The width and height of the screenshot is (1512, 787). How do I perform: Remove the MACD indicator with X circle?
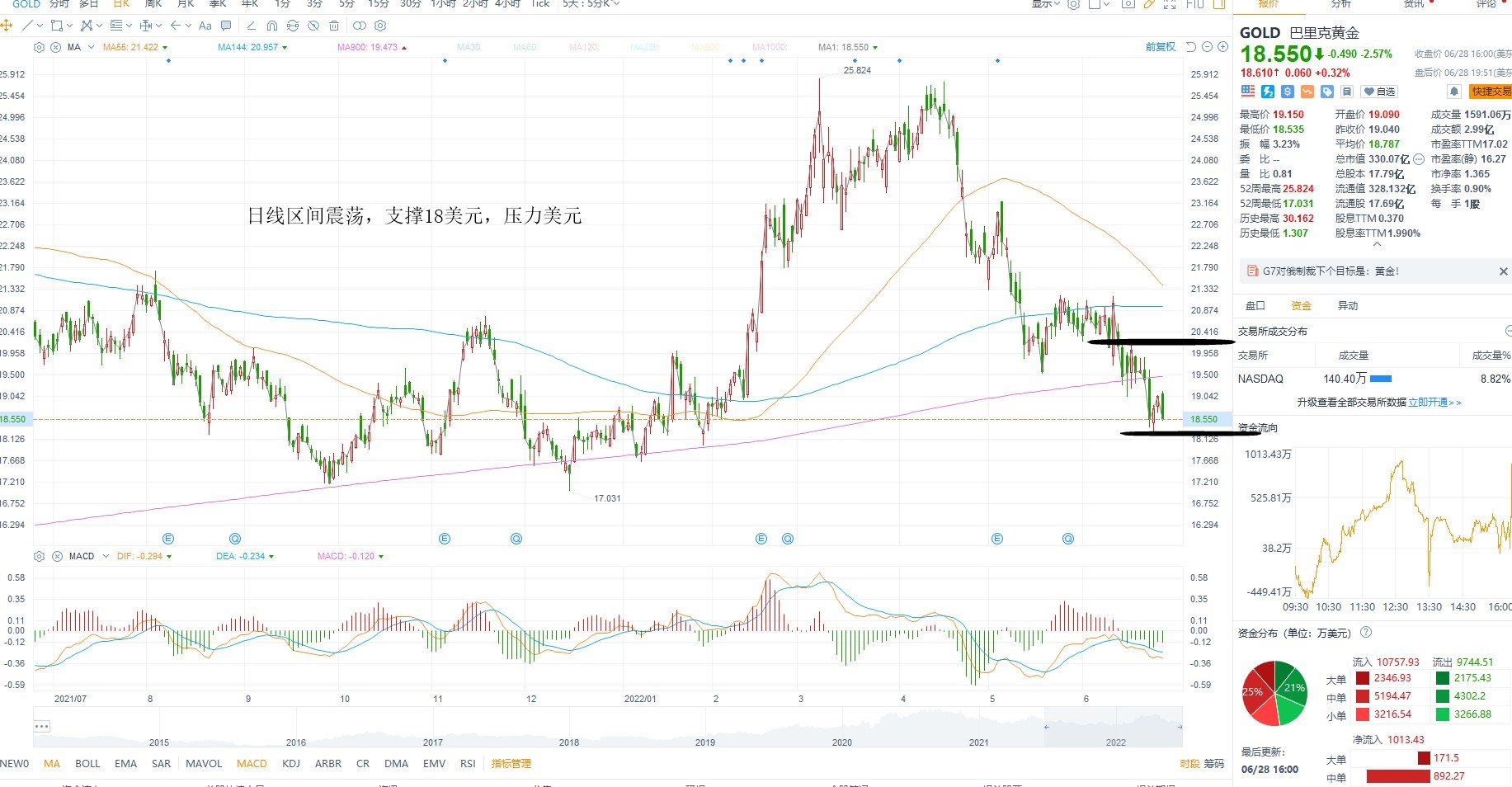[x=57, y=556]
